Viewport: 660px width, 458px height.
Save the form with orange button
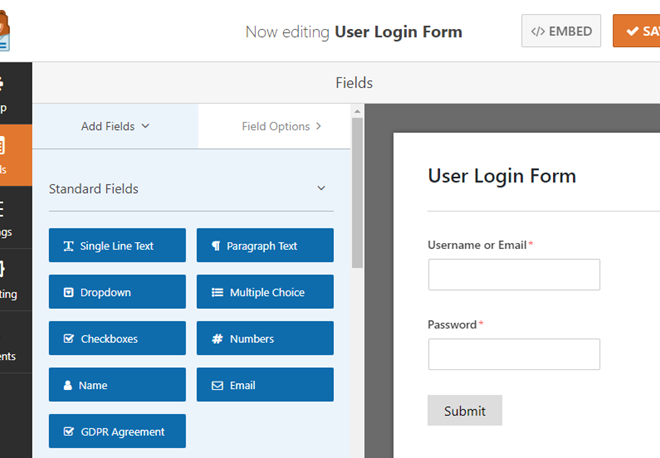point(636,31)
